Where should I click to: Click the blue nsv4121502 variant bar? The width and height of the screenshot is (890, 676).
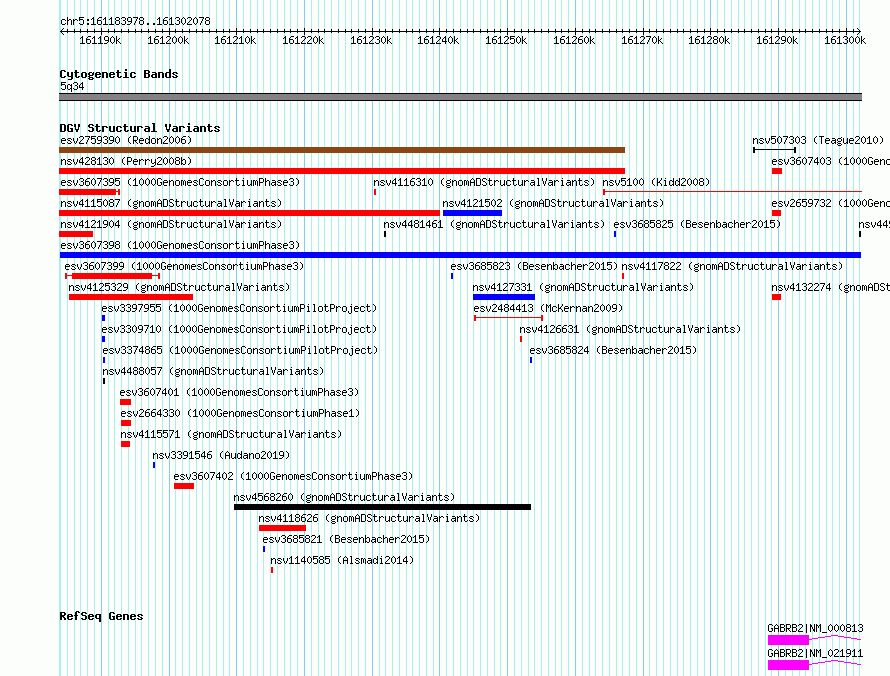point(472,213)
